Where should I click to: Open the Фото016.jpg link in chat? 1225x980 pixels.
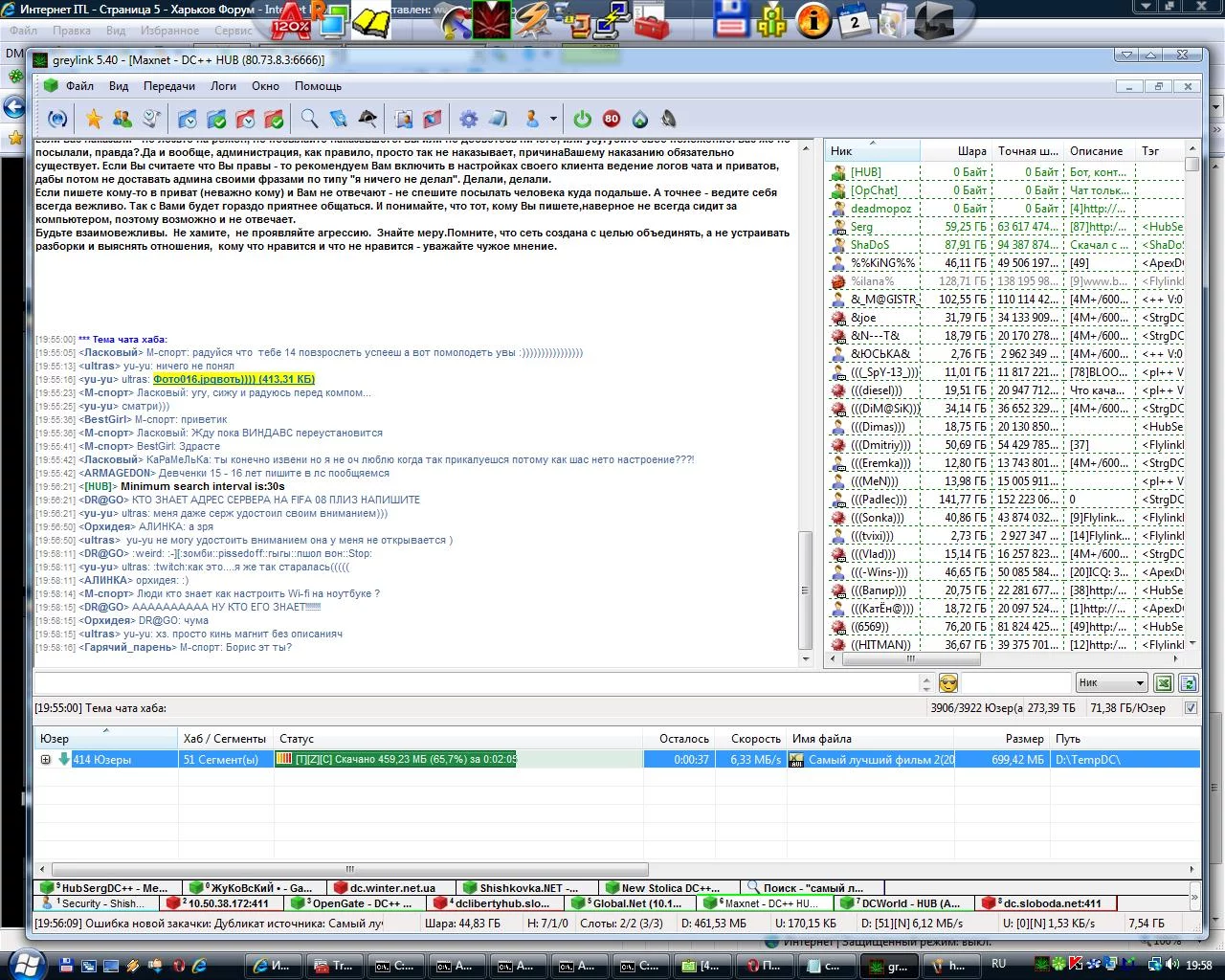(234, 379)
